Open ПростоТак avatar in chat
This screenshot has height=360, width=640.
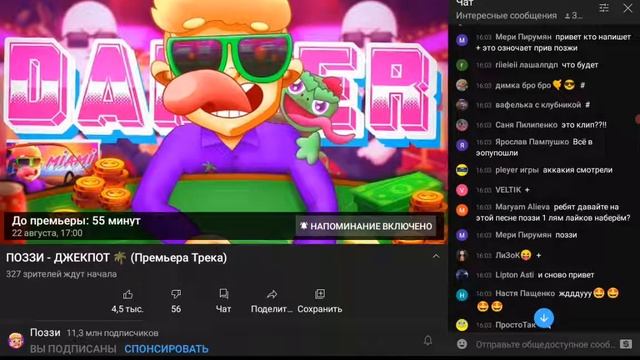(462, 325)
